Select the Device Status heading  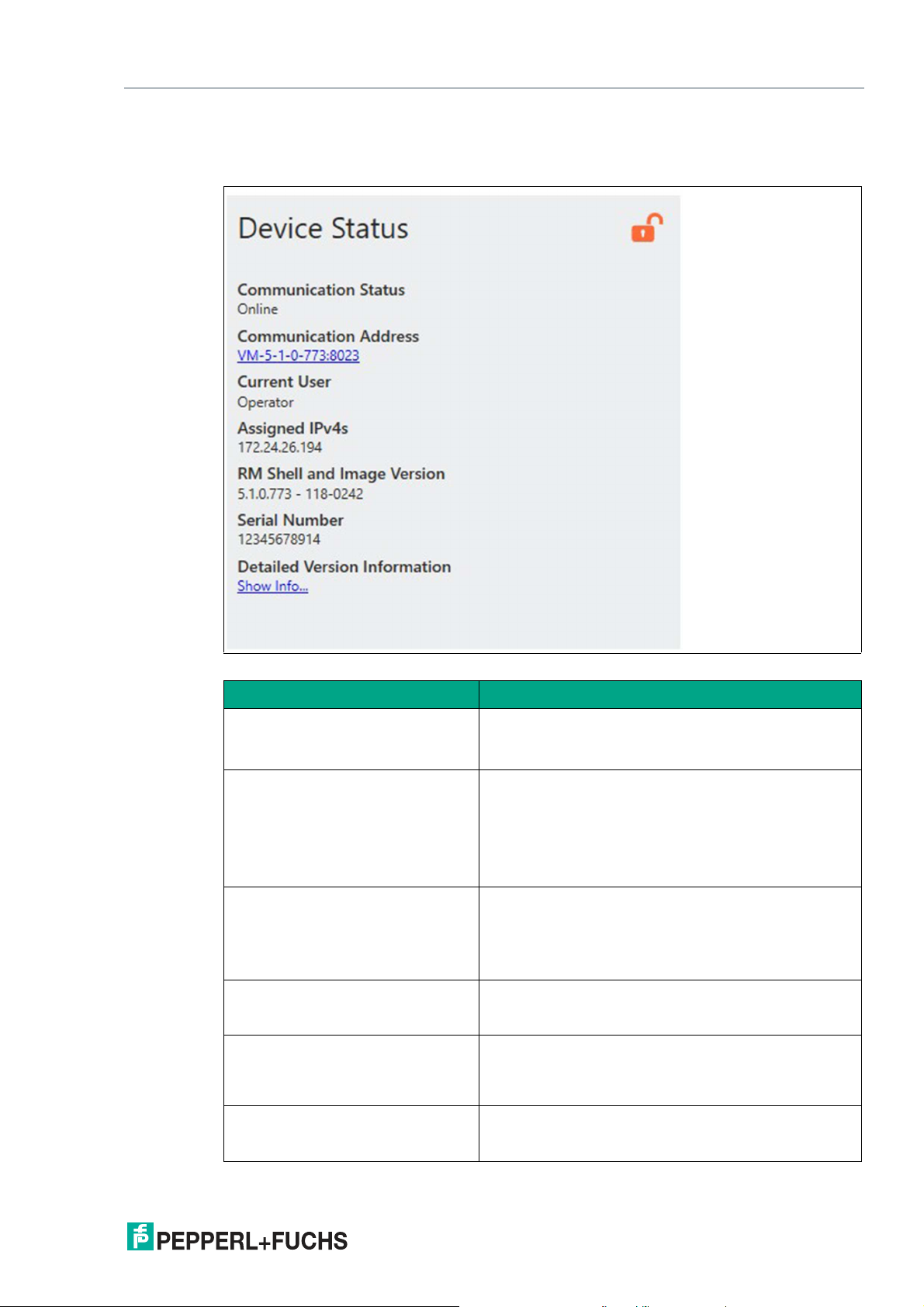323,229
